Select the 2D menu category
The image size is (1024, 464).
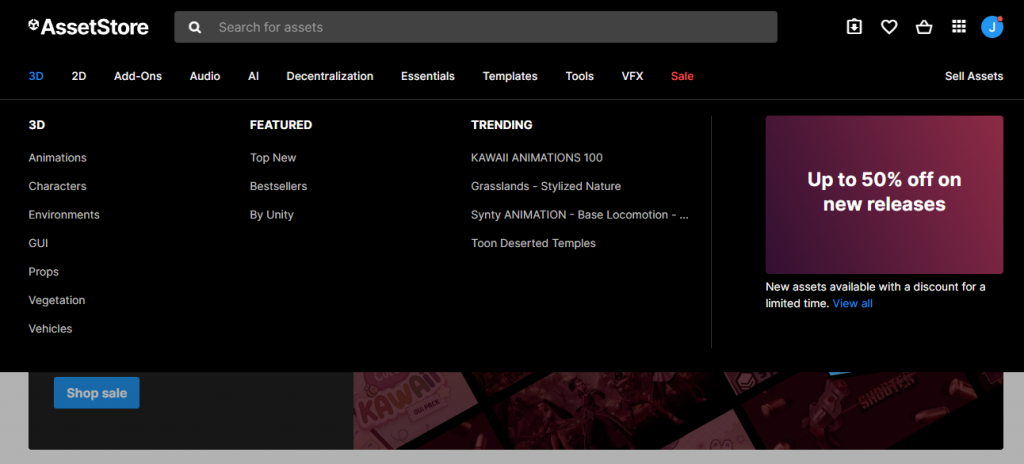coord(79,76)
